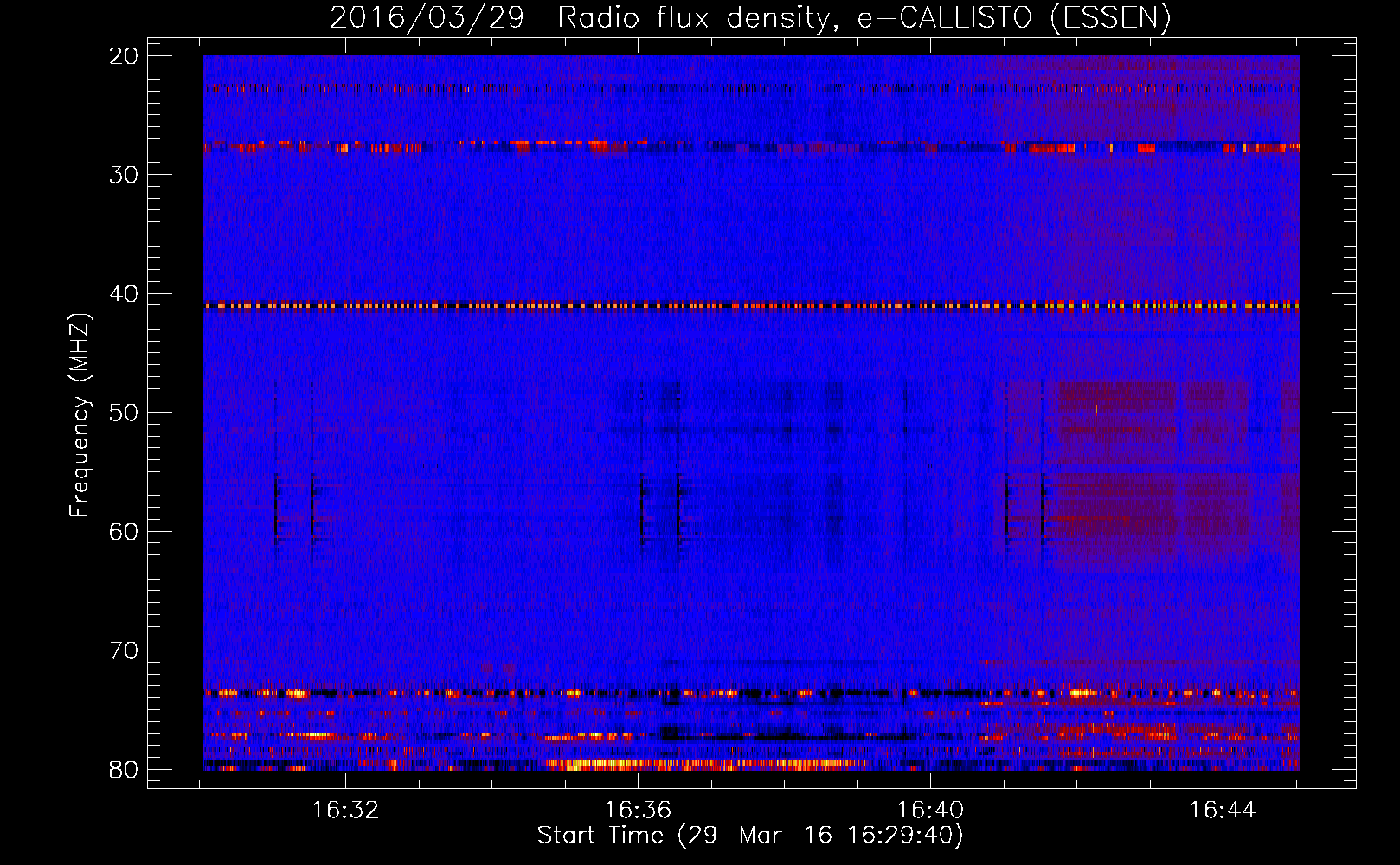Click the 'Frequency (MHZ)' axis label
This screenshot has width=1400, height=865.
pyautogui.click(x=80, y=415)
